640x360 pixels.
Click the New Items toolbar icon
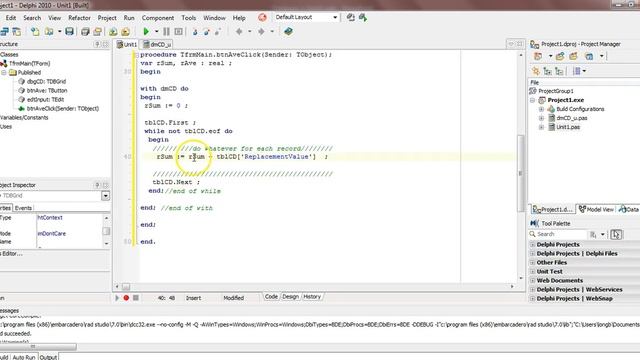35,31
